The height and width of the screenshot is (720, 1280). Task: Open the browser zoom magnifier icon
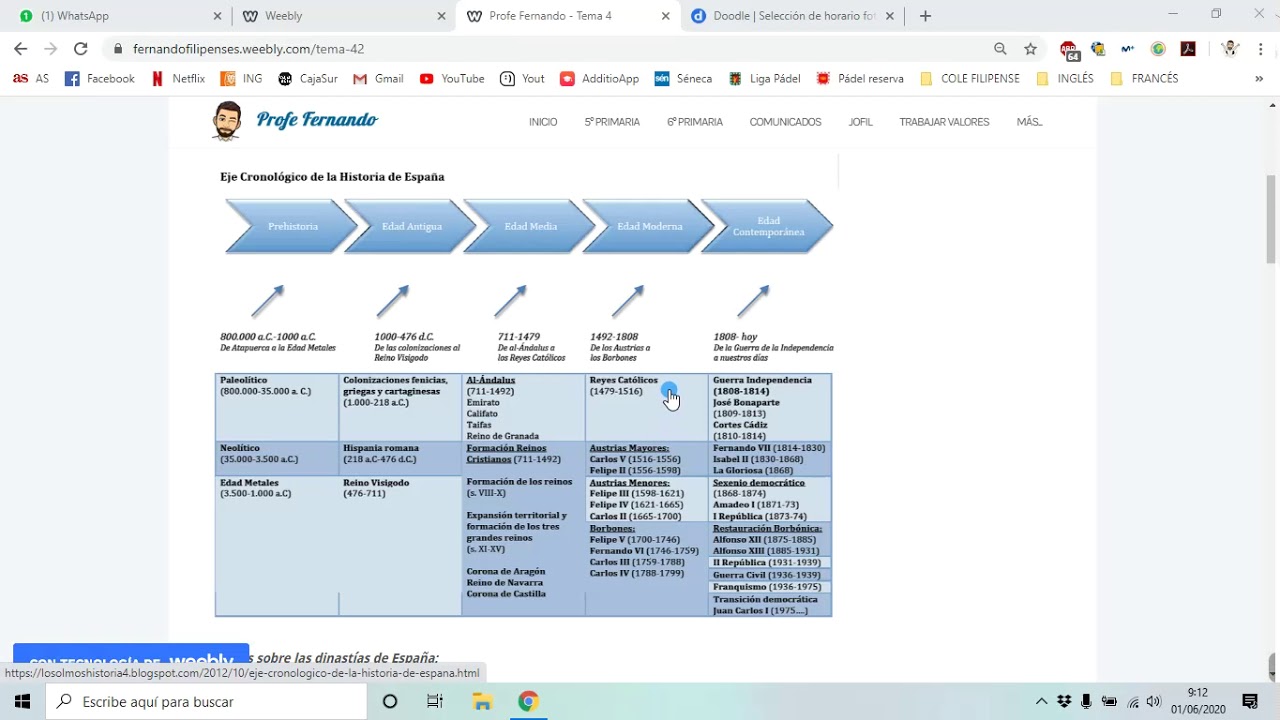point(1000,49)
